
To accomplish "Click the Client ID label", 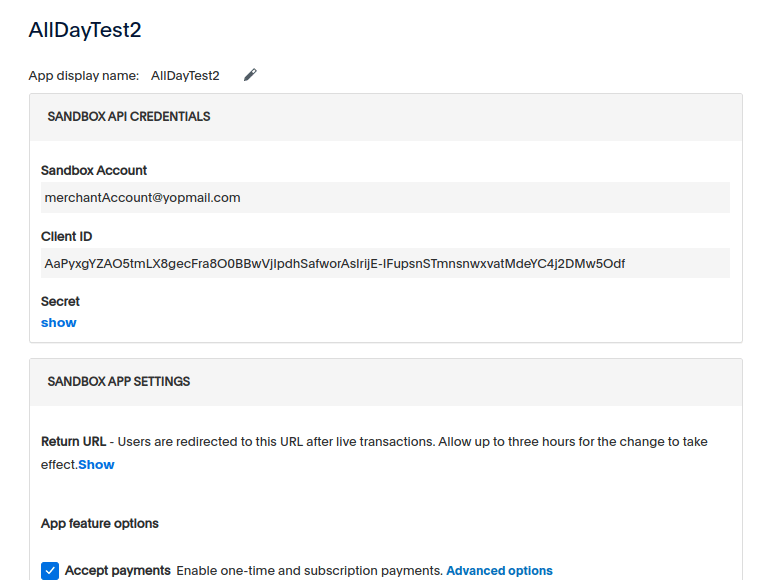I will [x=66, y=237].
